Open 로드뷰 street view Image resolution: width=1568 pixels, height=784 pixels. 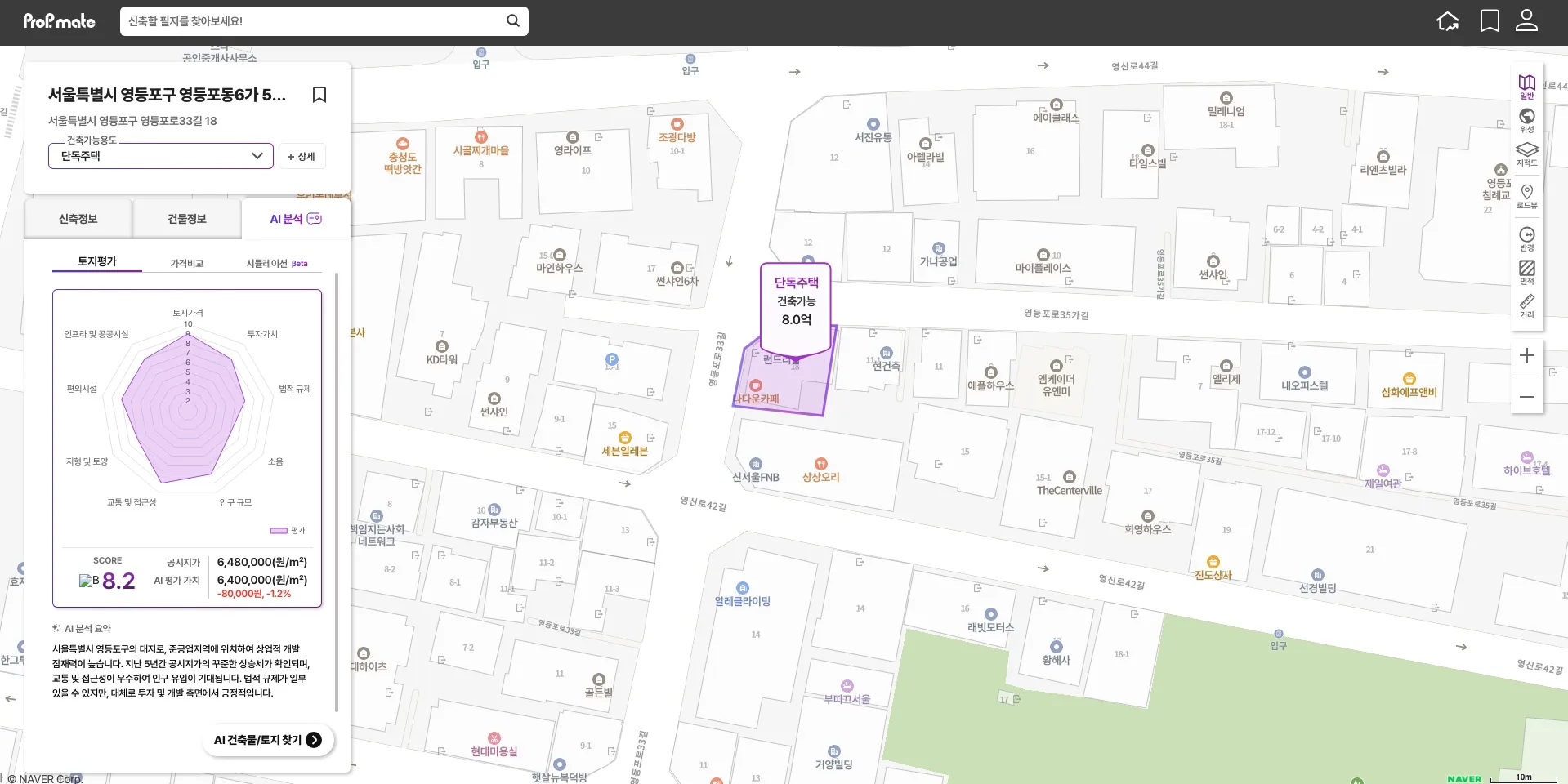coord(1526,197)
